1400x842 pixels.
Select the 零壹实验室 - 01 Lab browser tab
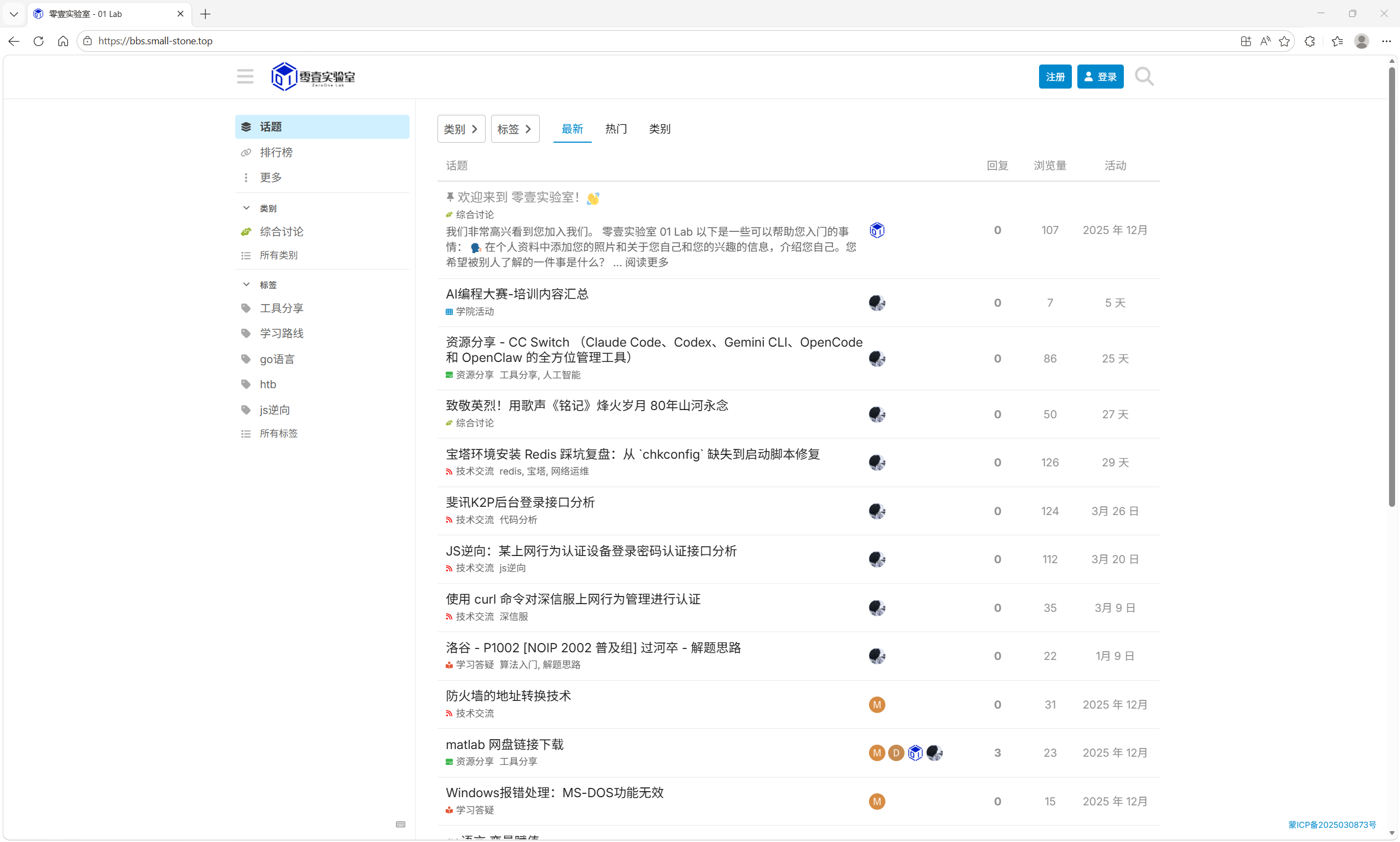tap(108, 14)
